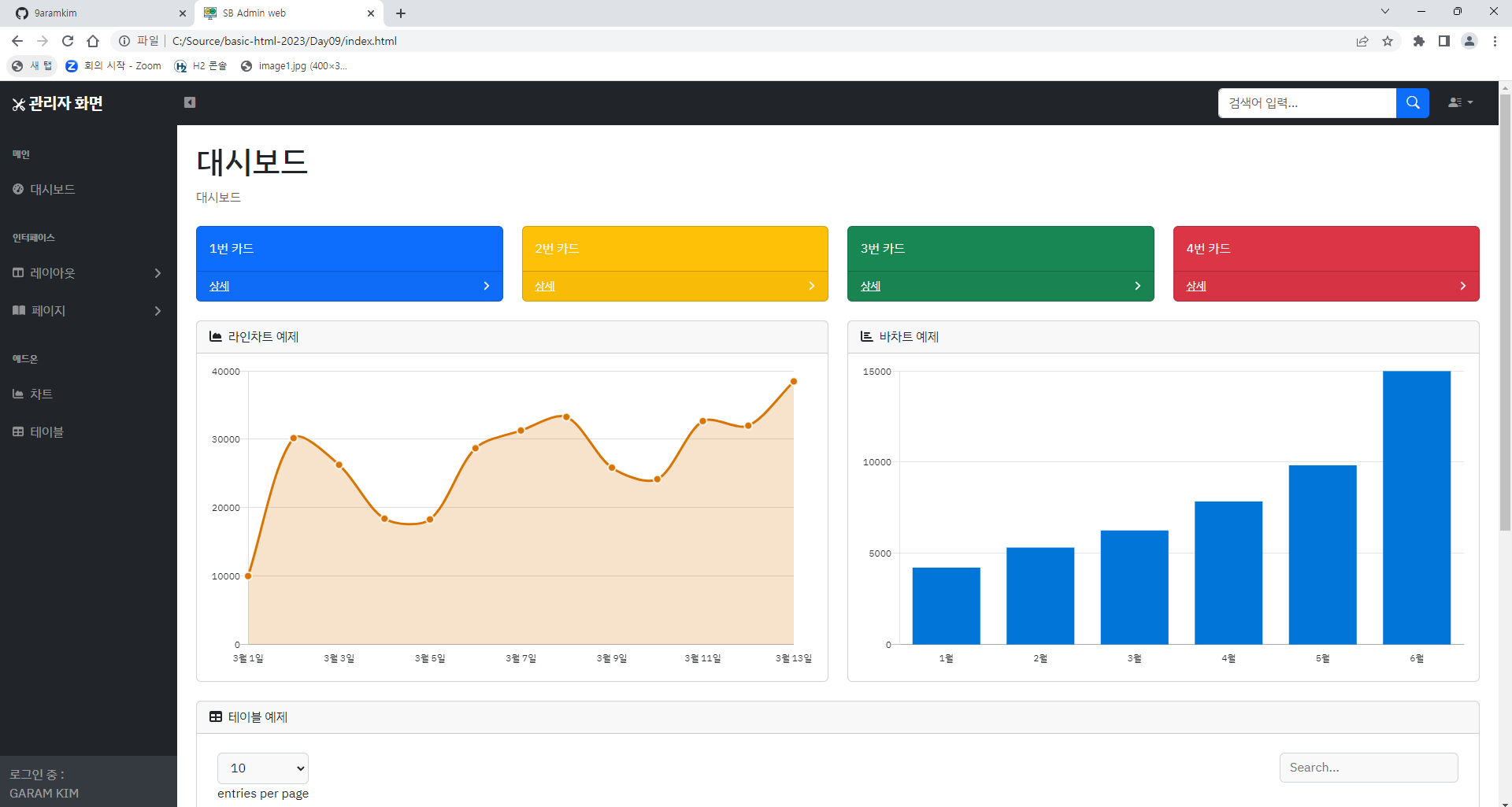This screenshot has width=1512, height=807.
Task: Open the browser extensions puzzle icon
Action: pyautogui.click(x=1419, y=41)
